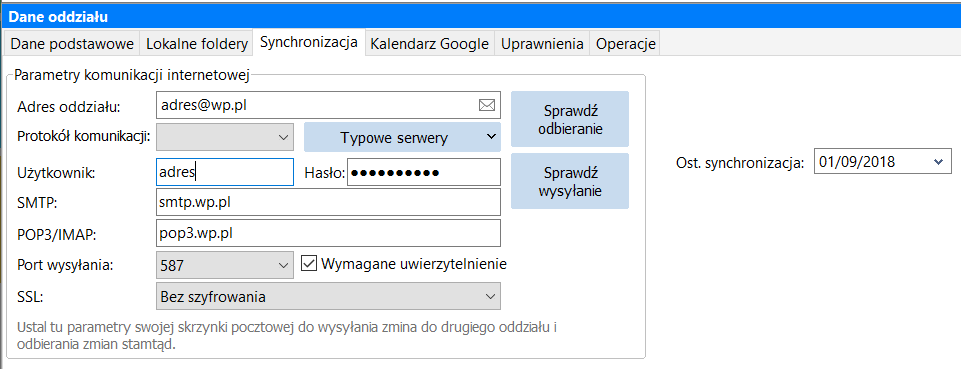961x369 pixels.
Task: Switch to the Dane podstawowe tab
Action: 72,44
